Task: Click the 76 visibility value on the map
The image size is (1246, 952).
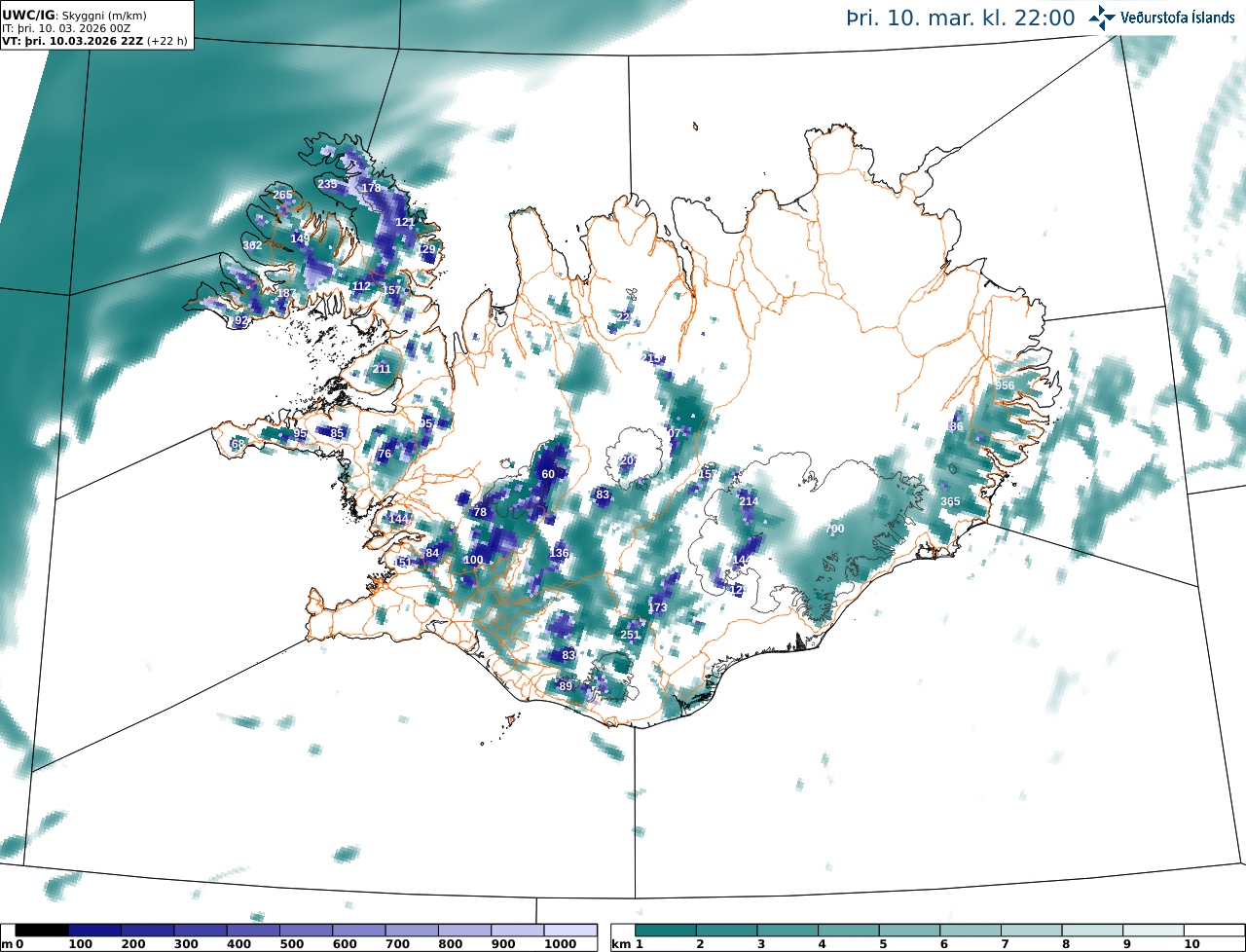Action: coord(385,455)
